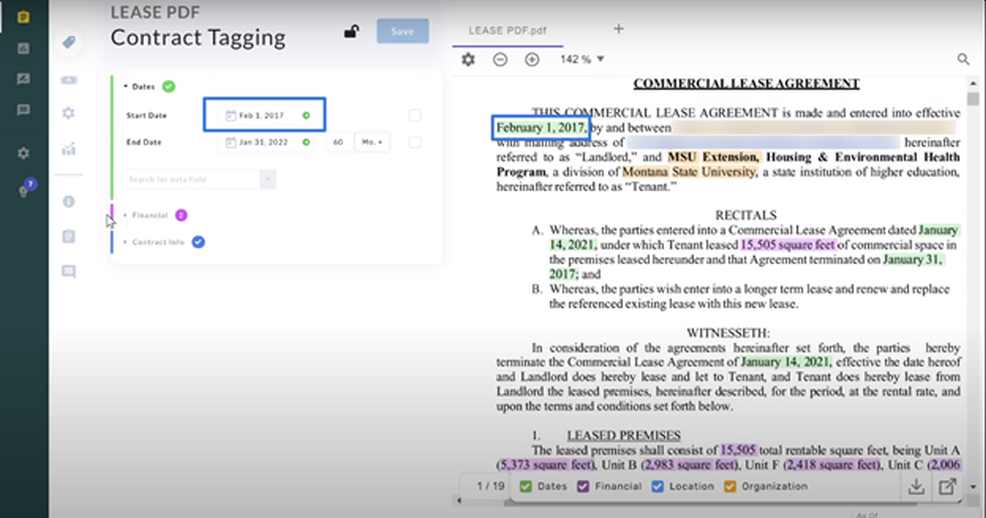Open the Mo. duration unit dropdown

[373, 142]
